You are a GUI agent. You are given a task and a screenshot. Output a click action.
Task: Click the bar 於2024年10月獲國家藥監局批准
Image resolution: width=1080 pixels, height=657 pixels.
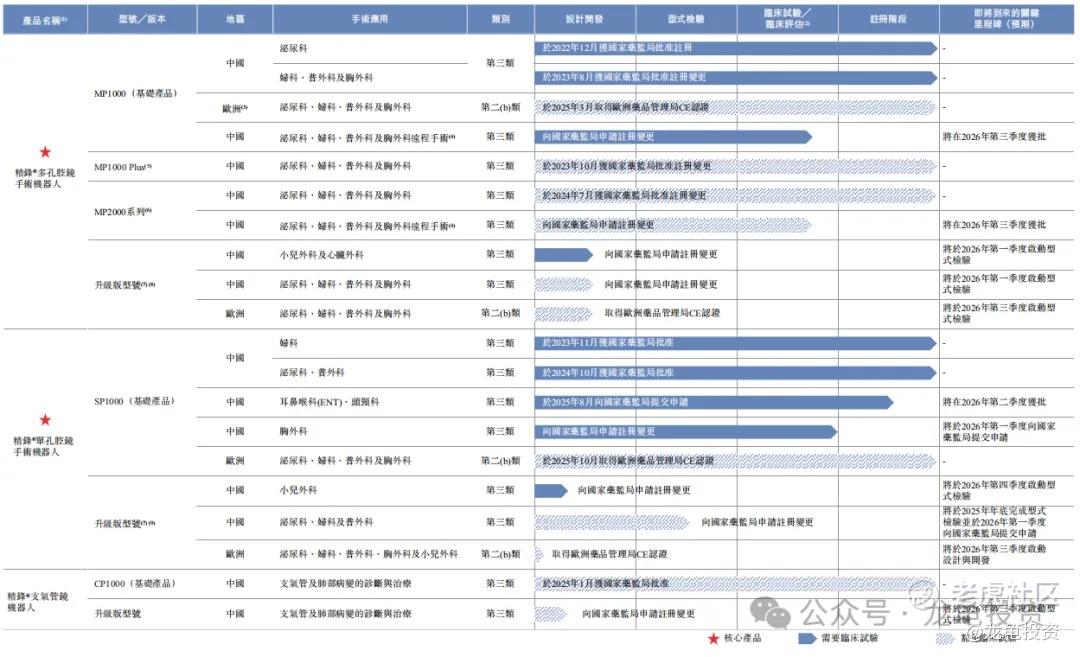(736, 373)
